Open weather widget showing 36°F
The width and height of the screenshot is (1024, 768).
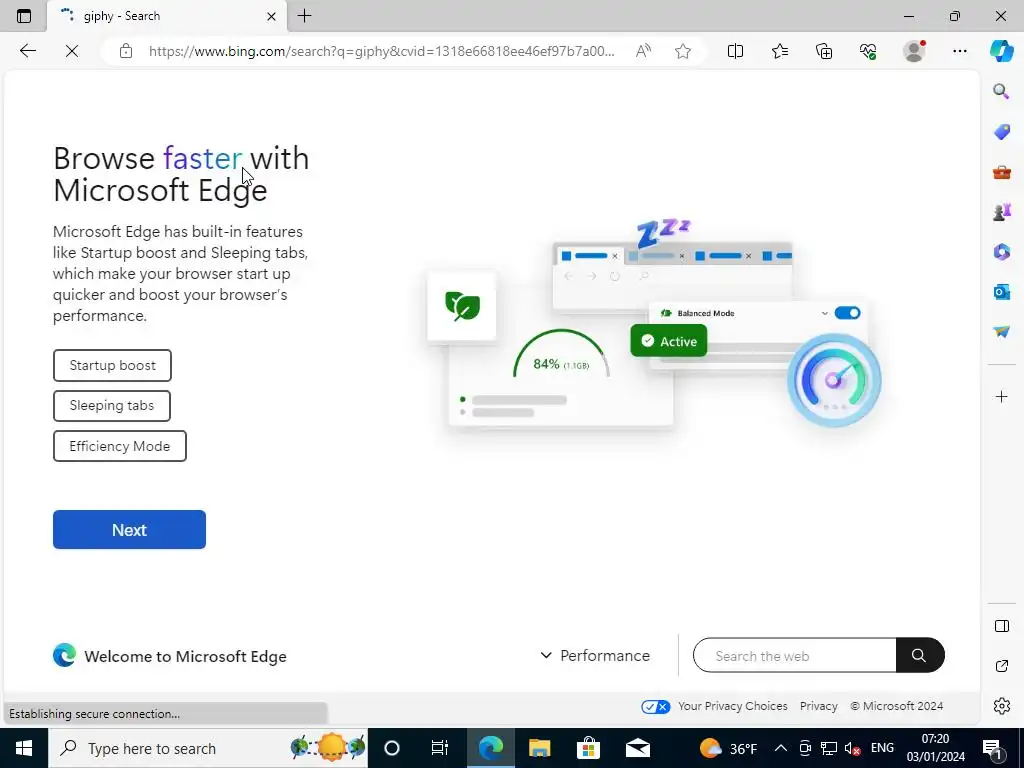pyautogui.click(x=728, y=748)
